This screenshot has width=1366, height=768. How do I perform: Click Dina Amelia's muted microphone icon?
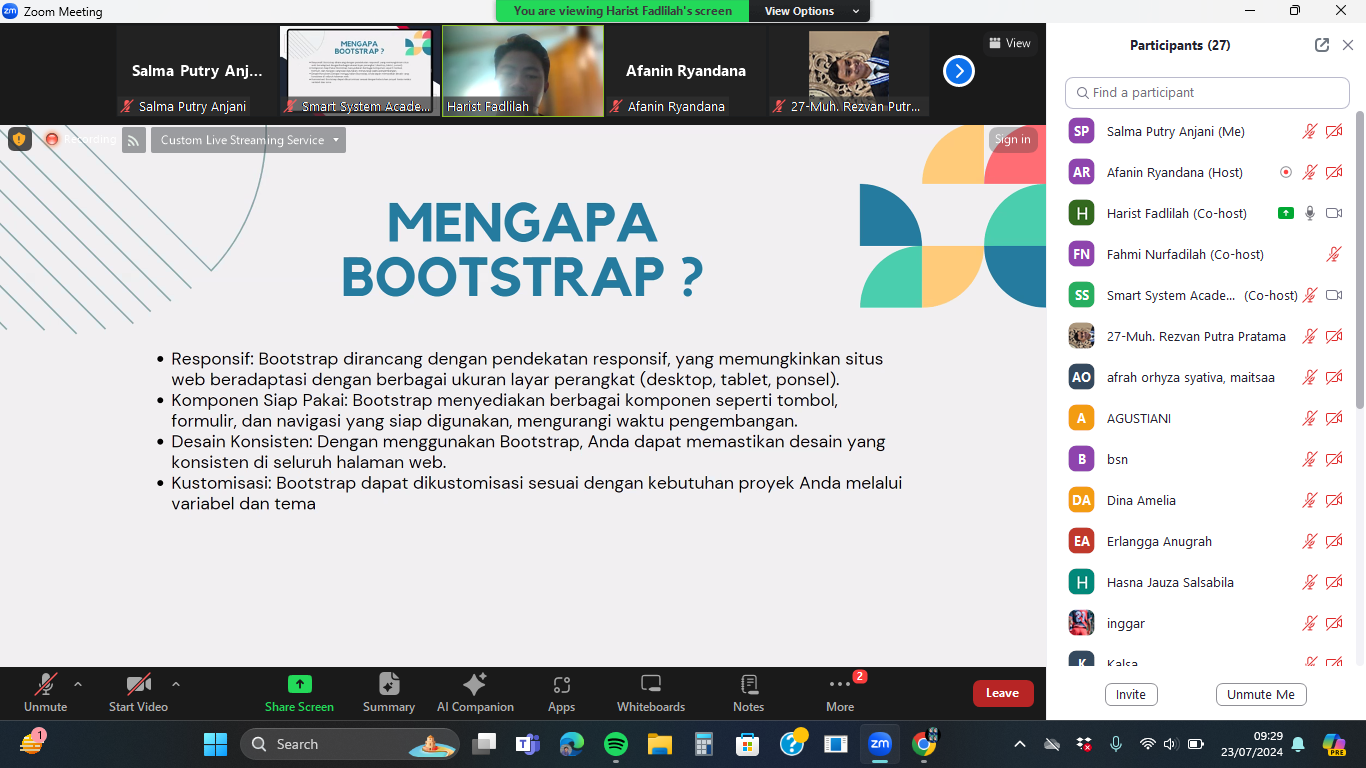point(1310,500)
